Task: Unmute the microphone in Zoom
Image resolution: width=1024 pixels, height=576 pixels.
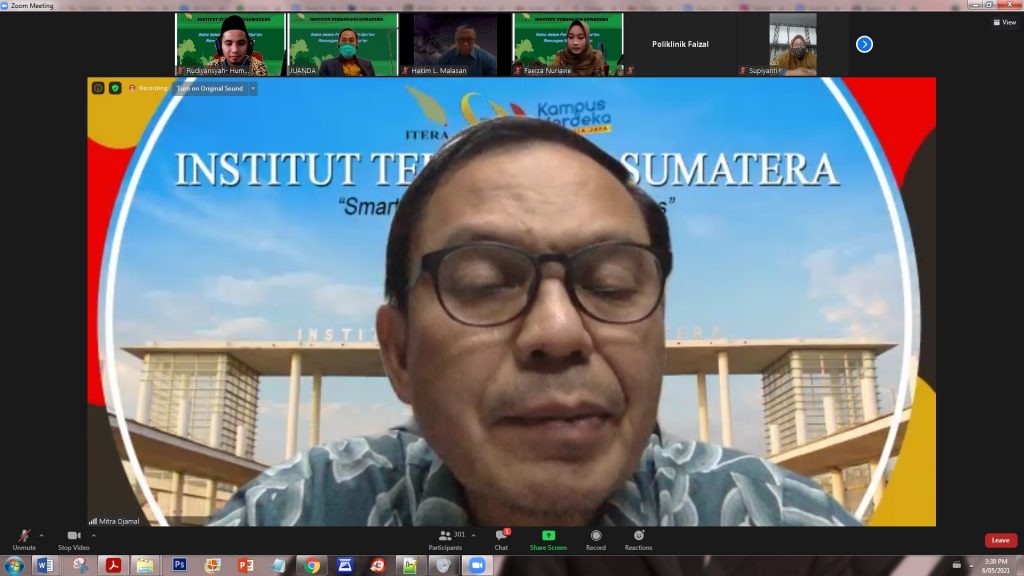Action: pyautogui.click(x=24, y=539)
